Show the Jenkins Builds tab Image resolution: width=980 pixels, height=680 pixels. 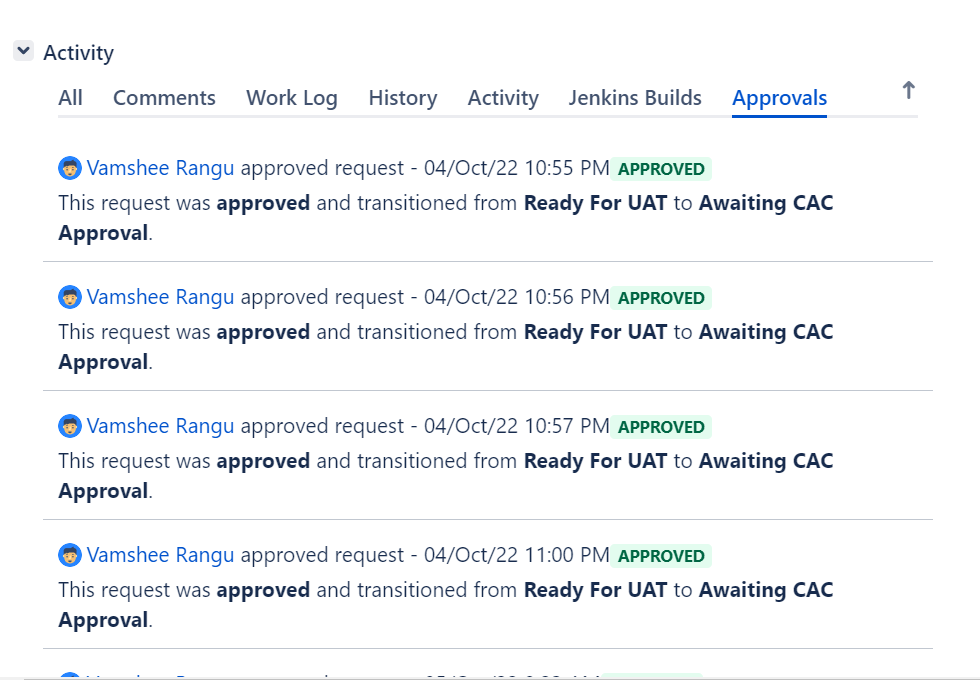click(x=635, y=98)
